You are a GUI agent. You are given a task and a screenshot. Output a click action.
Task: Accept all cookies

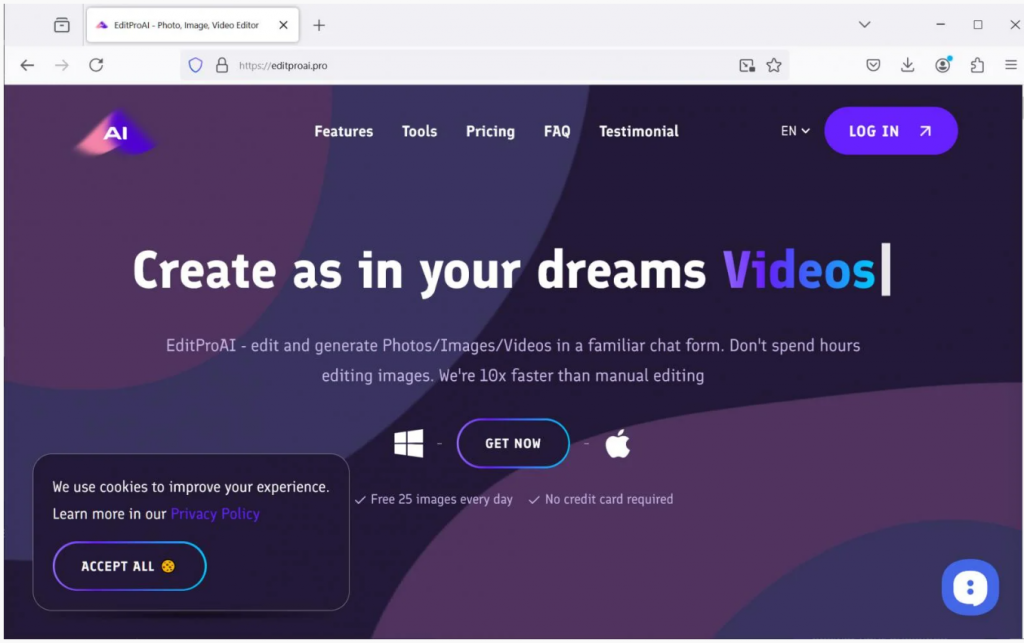coord(129,566)
